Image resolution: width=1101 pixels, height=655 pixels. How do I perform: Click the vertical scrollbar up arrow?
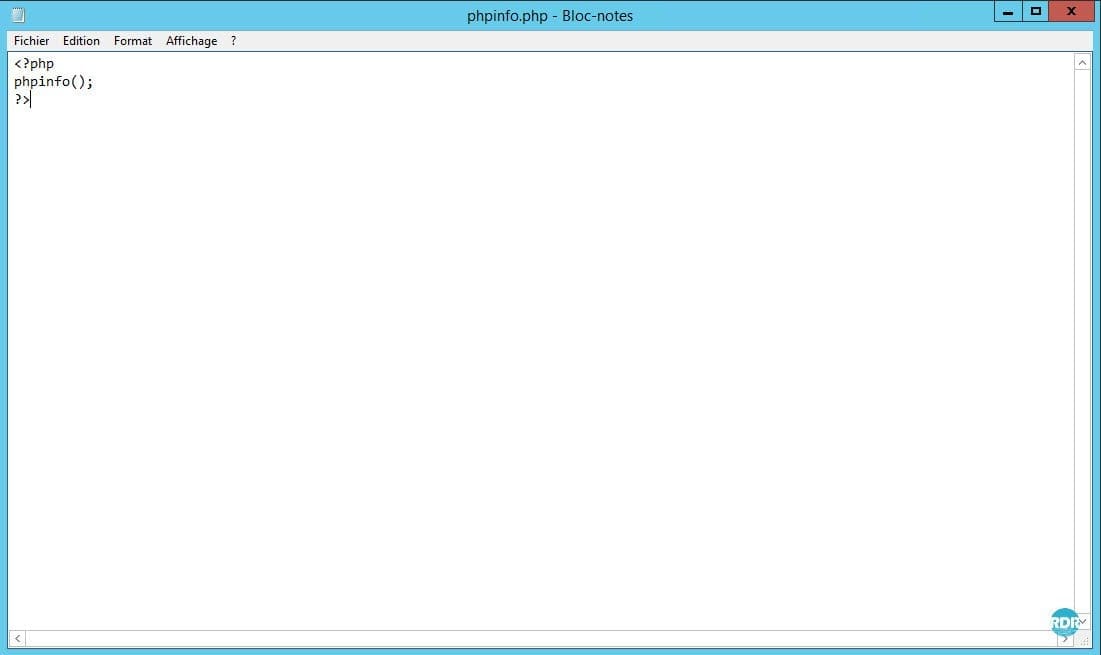pos(1082,62)
